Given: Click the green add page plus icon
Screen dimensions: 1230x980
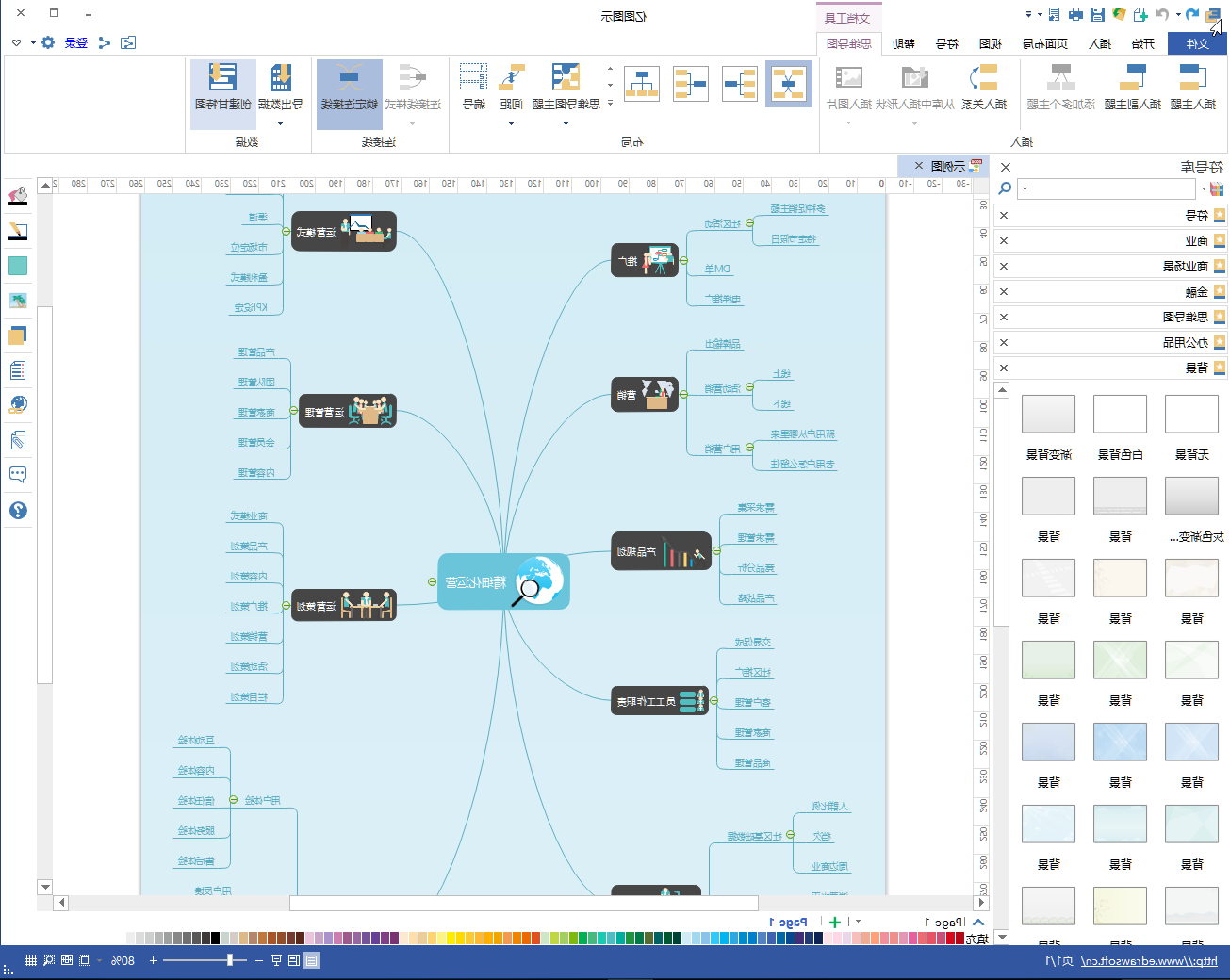Looking at the screenshot, I should (834, 922).
